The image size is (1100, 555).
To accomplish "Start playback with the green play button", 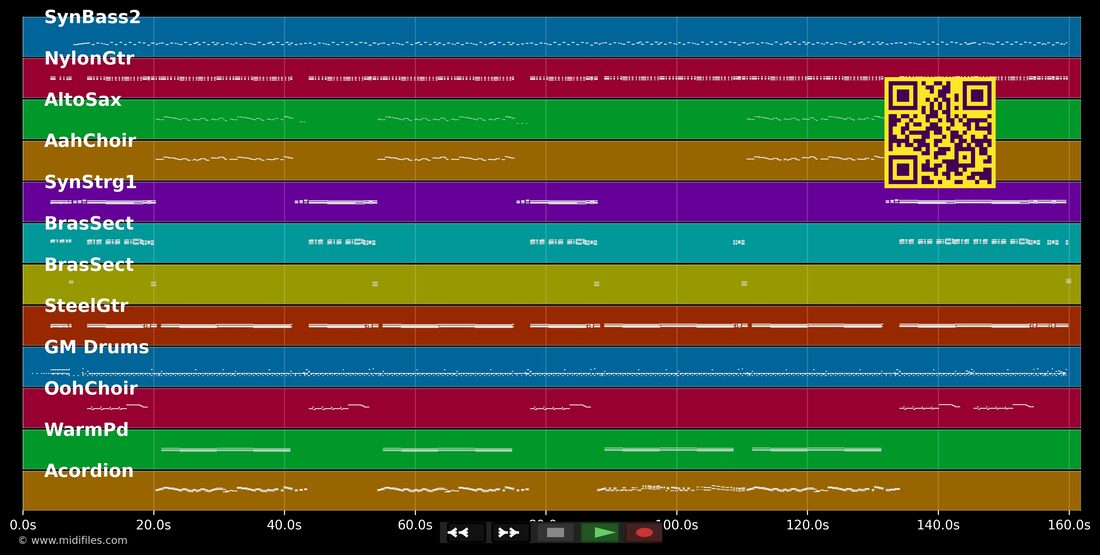I will (x=601, y=533).
